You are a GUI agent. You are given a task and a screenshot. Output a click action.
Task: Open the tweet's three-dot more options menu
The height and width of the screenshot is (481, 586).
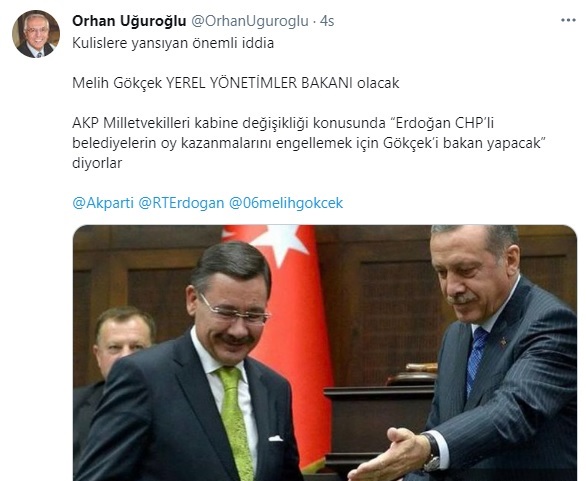568,21
